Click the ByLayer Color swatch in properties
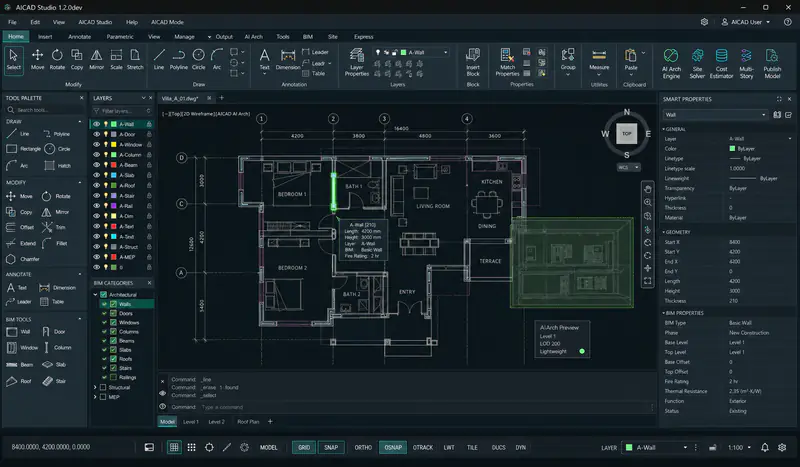800x467 pixels. pos(732,149)
